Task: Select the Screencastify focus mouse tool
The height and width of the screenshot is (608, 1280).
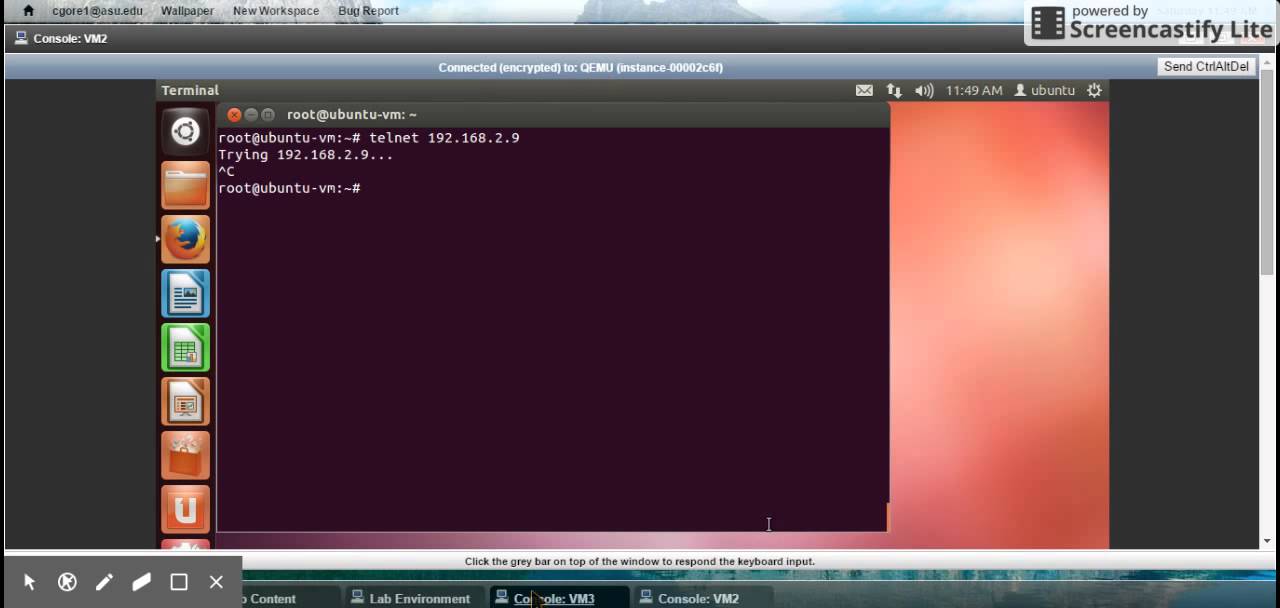Action: 67,582
